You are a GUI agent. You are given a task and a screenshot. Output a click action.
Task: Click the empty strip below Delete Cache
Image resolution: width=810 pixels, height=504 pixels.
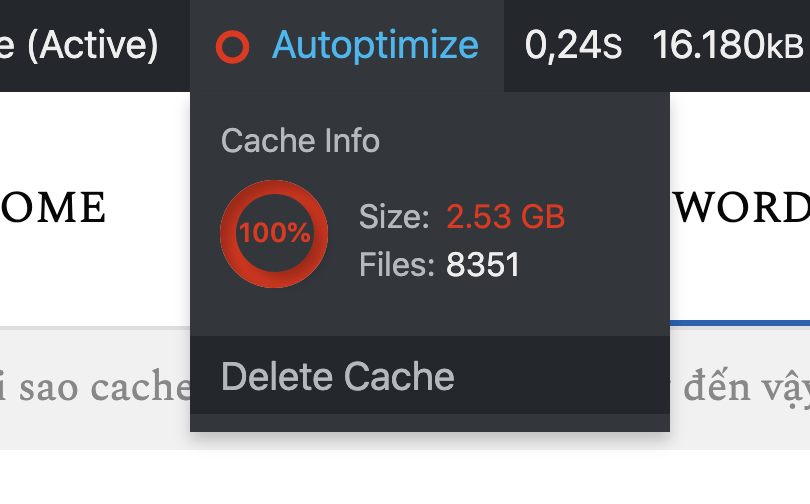[430, 423]
